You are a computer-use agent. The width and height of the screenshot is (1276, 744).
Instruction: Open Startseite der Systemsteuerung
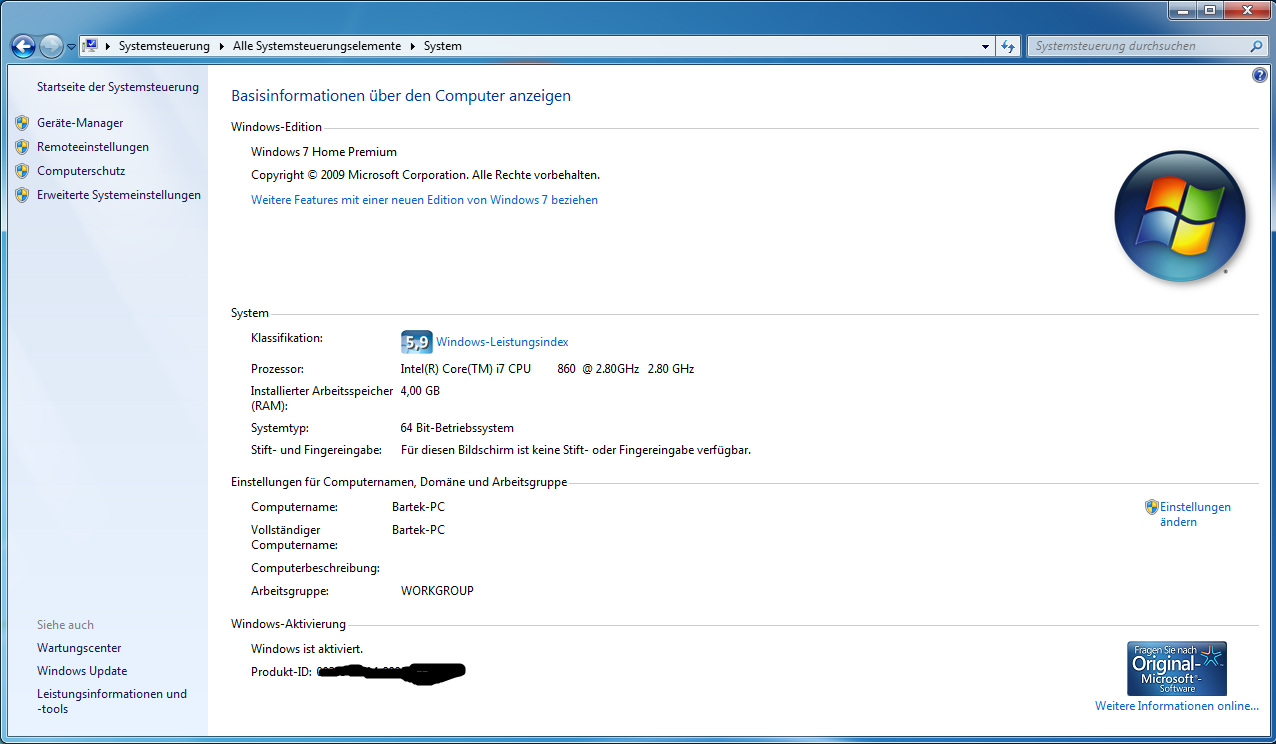[x=118, y=87]
